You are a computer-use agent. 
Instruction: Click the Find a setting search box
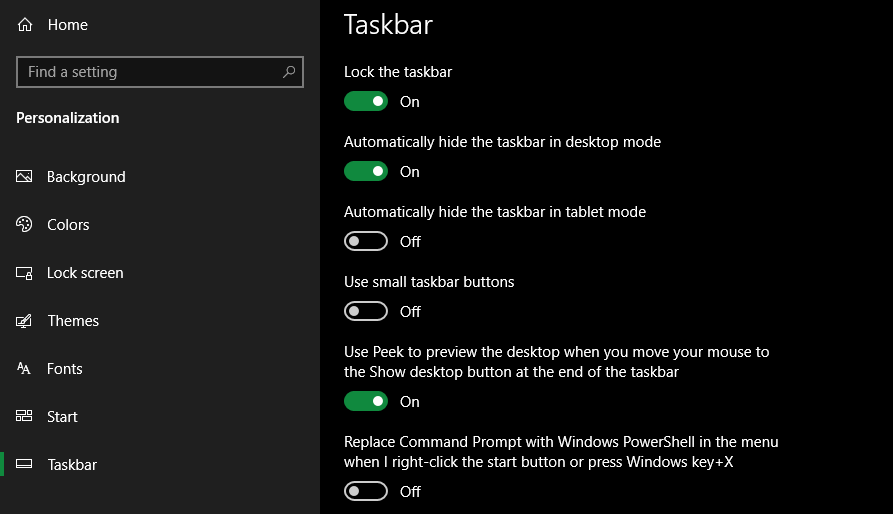tap(150, 72)
